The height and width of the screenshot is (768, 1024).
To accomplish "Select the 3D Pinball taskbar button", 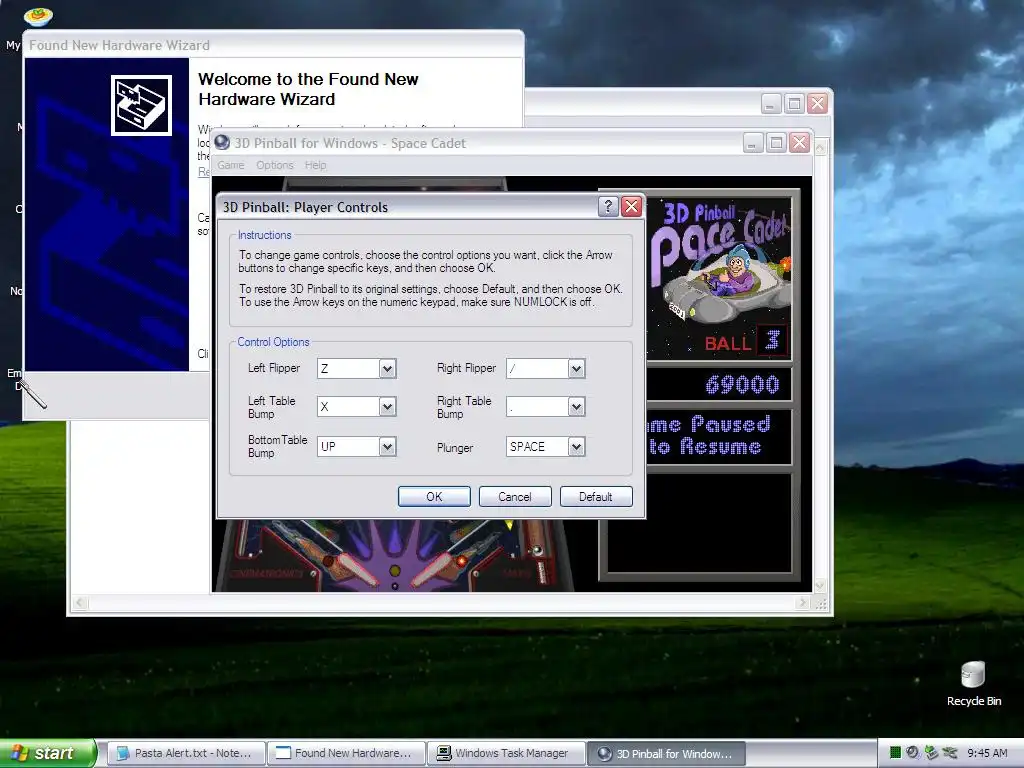I will (666, 753).
